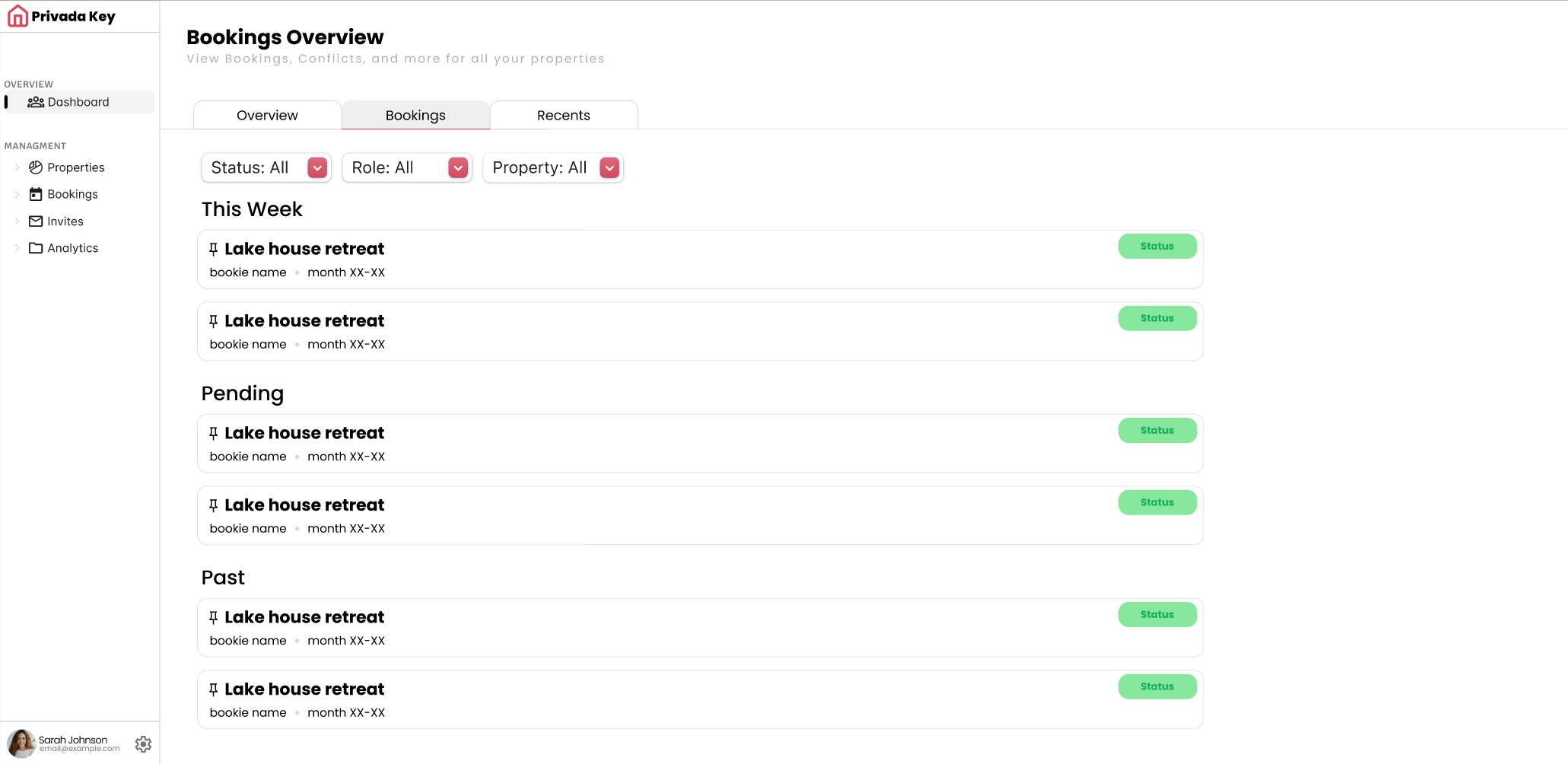
Task: Click the Dashboard people icon
Action: pos(36,102)
